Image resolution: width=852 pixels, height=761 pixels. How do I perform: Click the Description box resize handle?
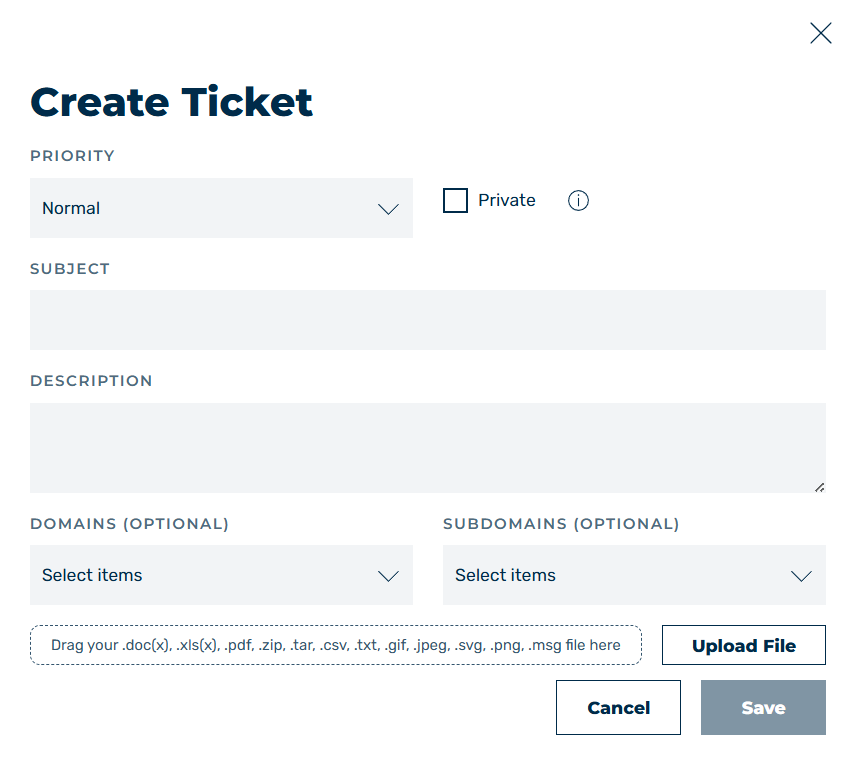pos(819,487)
